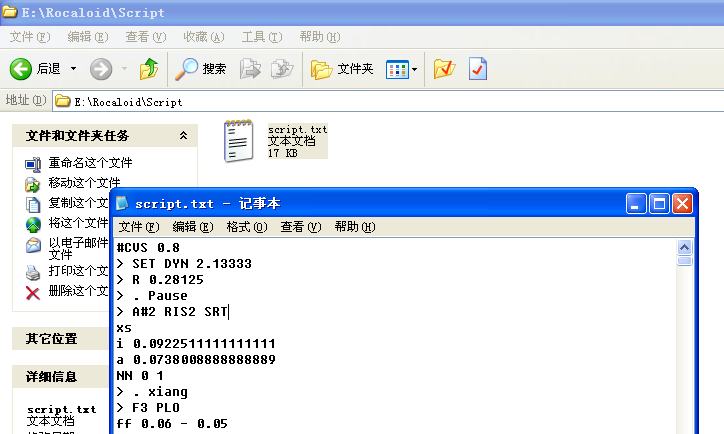The width and height of the screenshot is (724, 434).
Task: Click the publish file to web icon
Action: [x=33, y=224]
